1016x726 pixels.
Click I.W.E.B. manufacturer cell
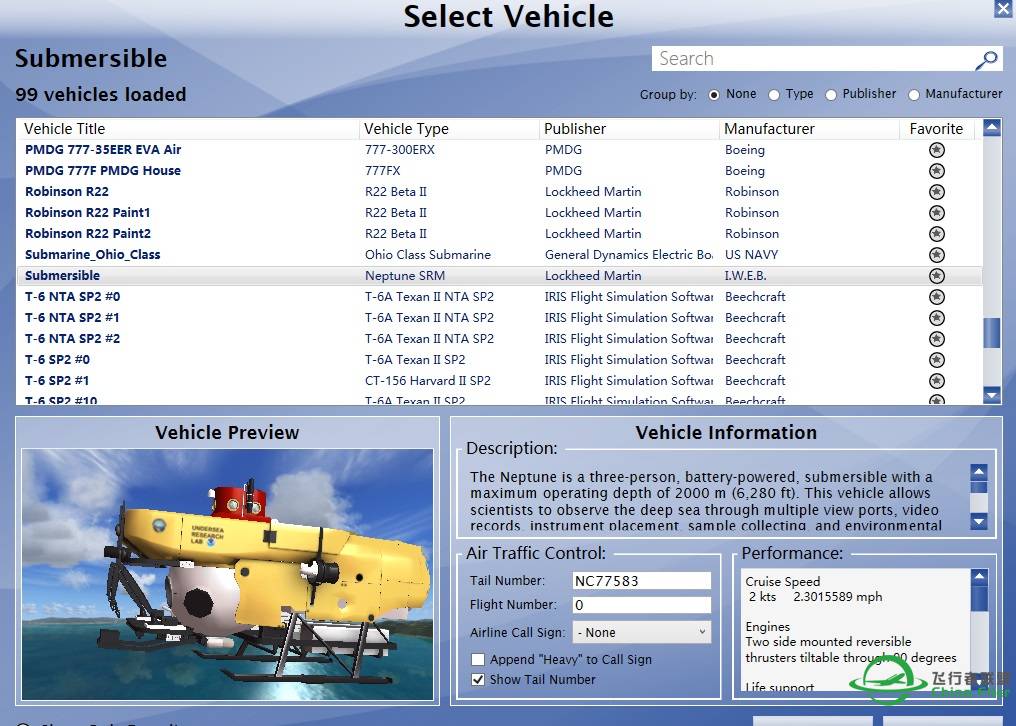tap(745, 275)
